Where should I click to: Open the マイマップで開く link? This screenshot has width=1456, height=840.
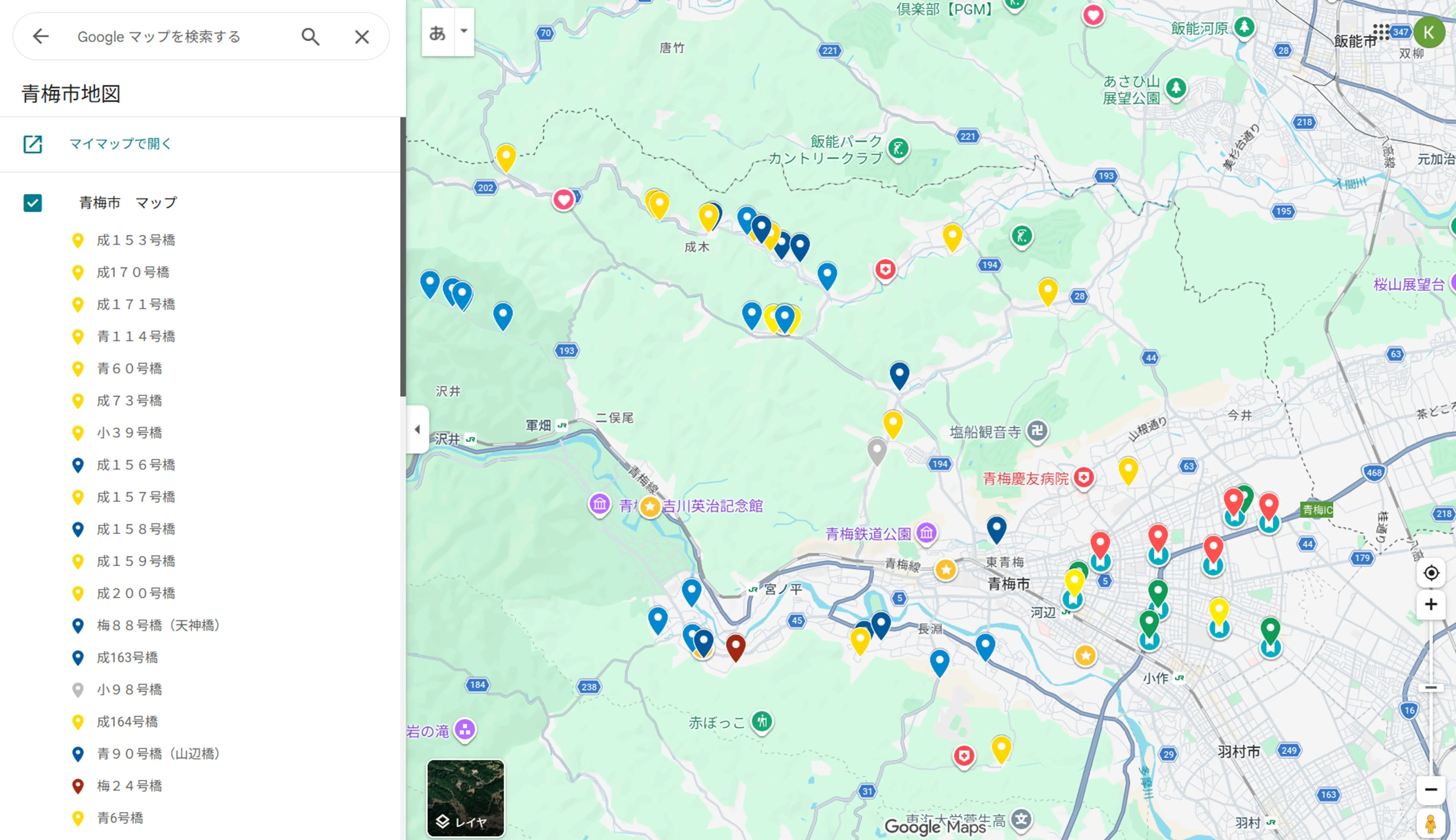pos(121,144)
